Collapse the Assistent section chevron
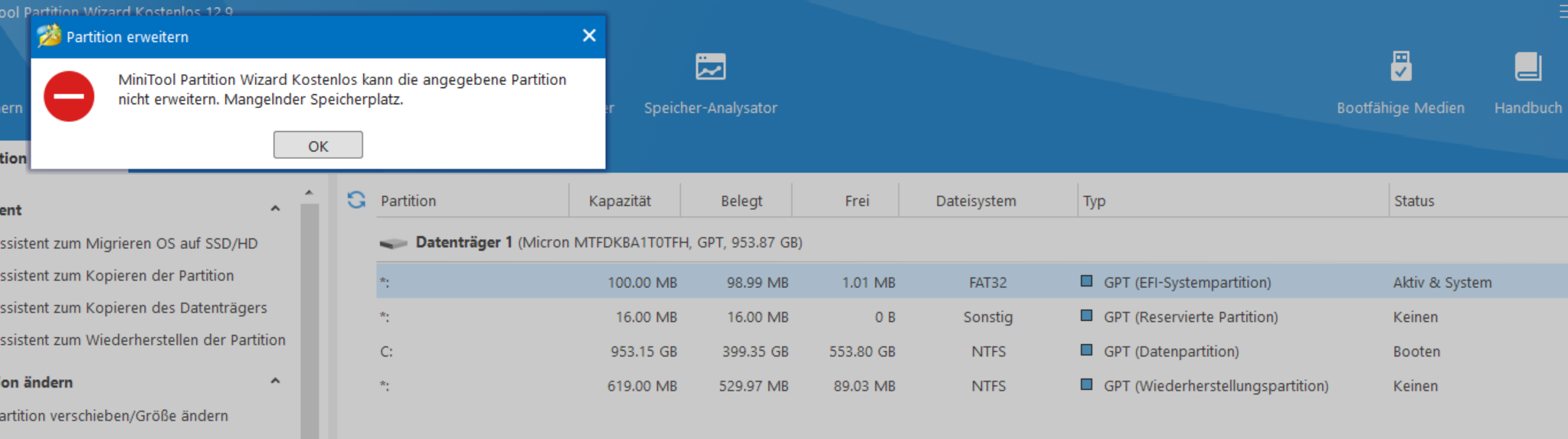 (x=276, y=209)
